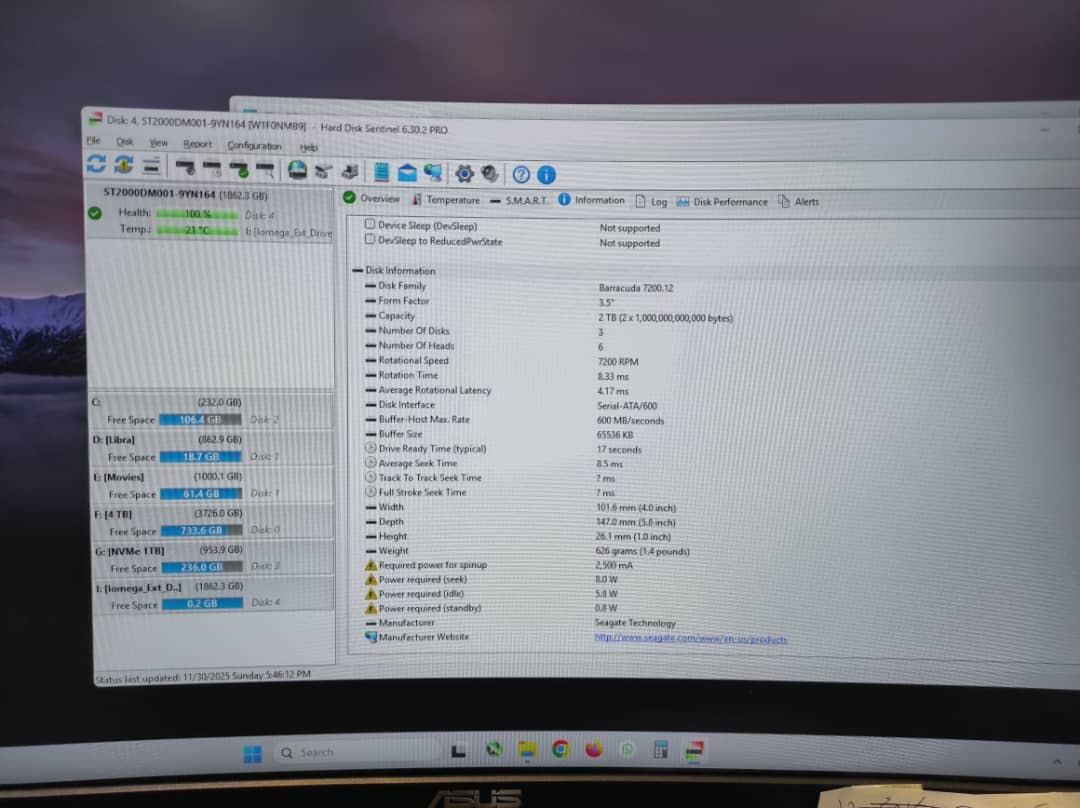
Task: Open the Report menu
Action: [197, 144]
